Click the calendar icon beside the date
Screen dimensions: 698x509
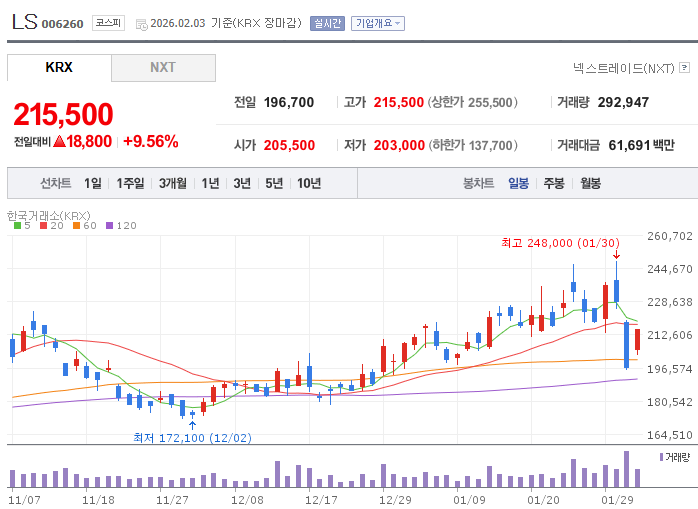click(142, 25)
